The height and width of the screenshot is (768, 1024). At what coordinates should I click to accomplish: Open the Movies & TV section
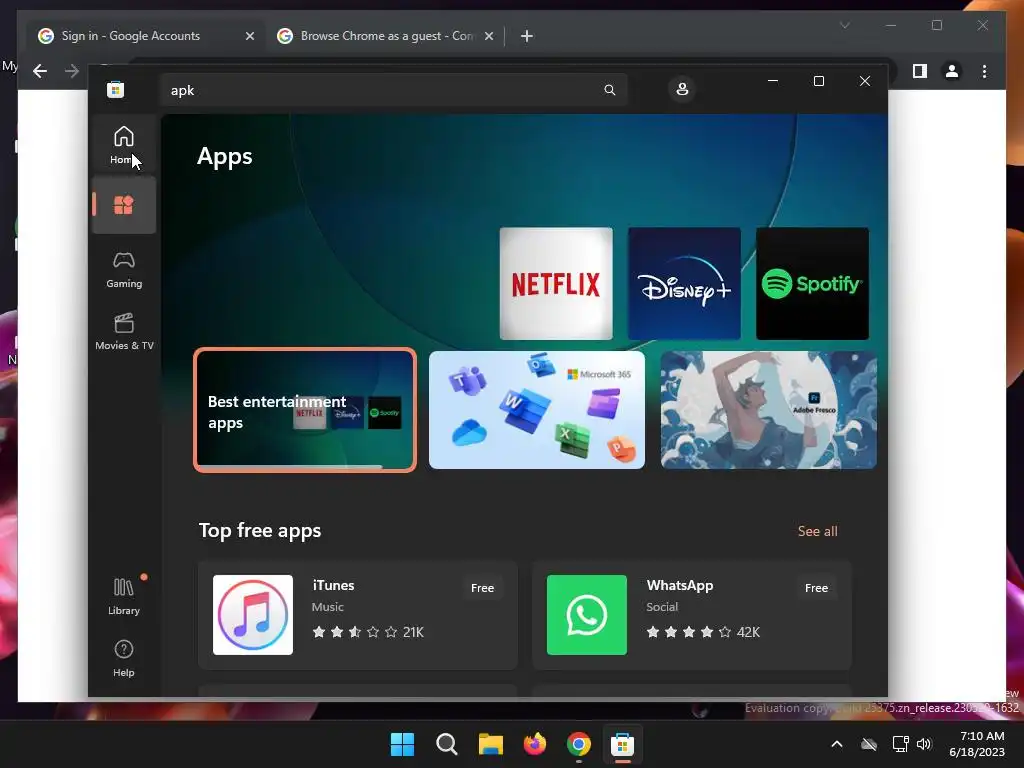click(x=123, y=331)
